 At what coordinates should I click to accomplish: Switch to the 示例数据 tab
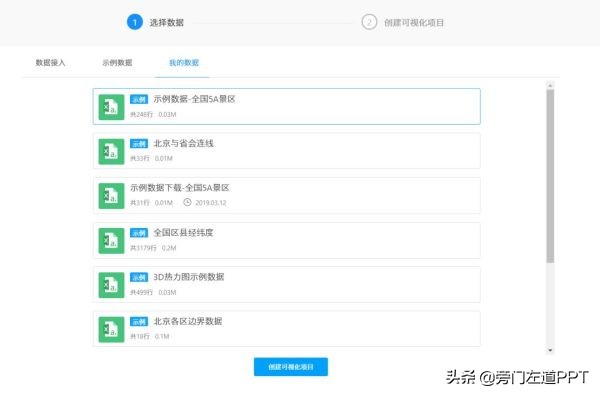(x=117, y=62)
